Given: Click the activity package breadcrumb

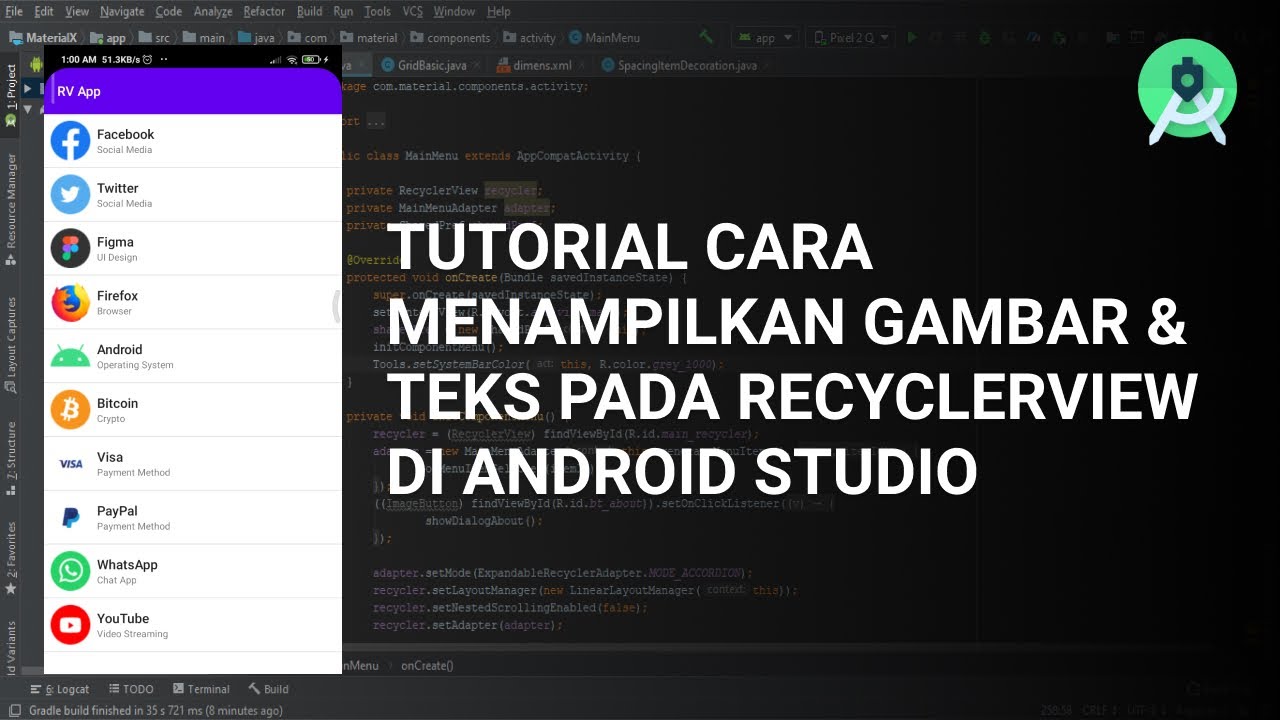Looking at the screenshot, I should click(x=529, y=38).
